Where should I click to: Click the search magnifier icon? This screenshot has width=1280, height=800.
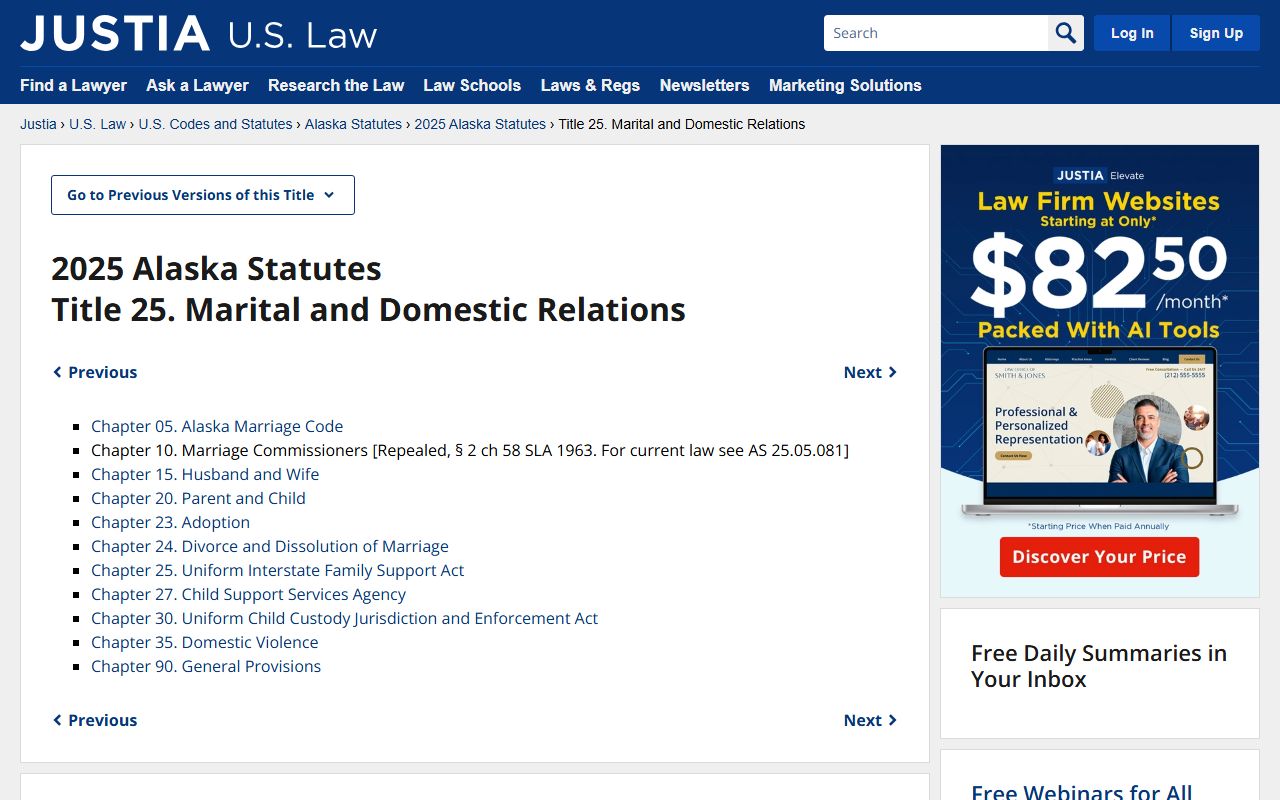point(1066,33)
